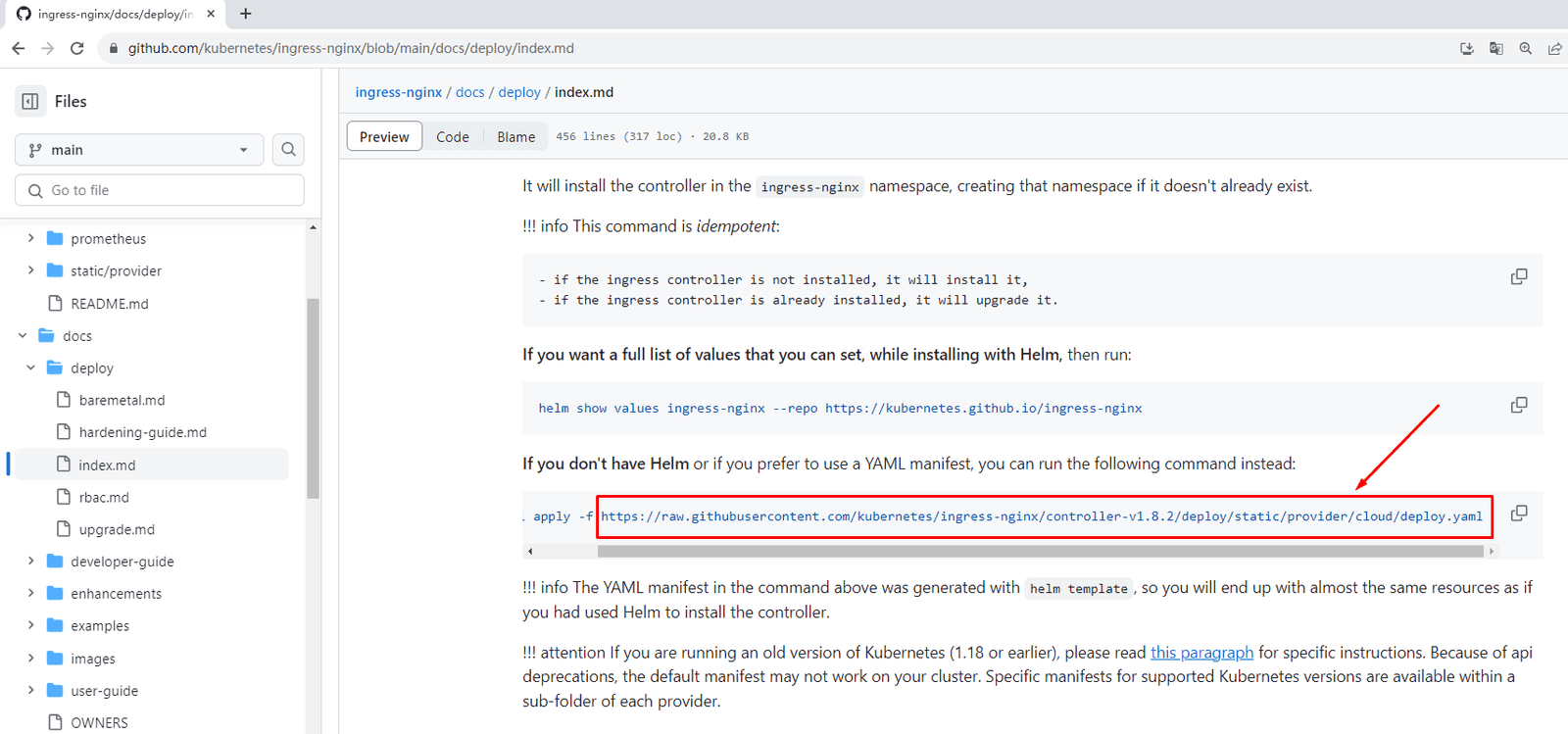The width and height of the screenshot is (1568, 734).
Task: Reload the page with the refresh icon
Action: tap(77, 48)
